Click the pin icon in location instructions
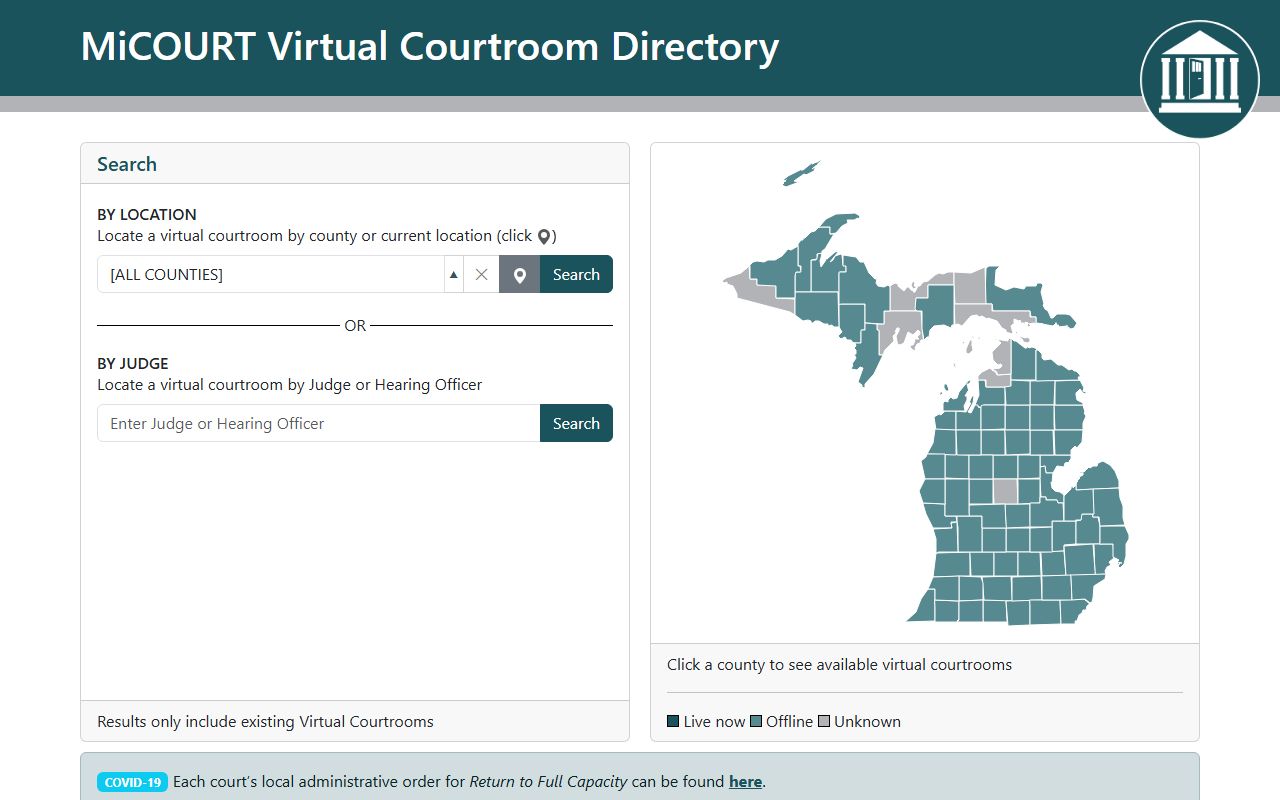Viewport: 1280px width, 800px height. pos(544,237)
